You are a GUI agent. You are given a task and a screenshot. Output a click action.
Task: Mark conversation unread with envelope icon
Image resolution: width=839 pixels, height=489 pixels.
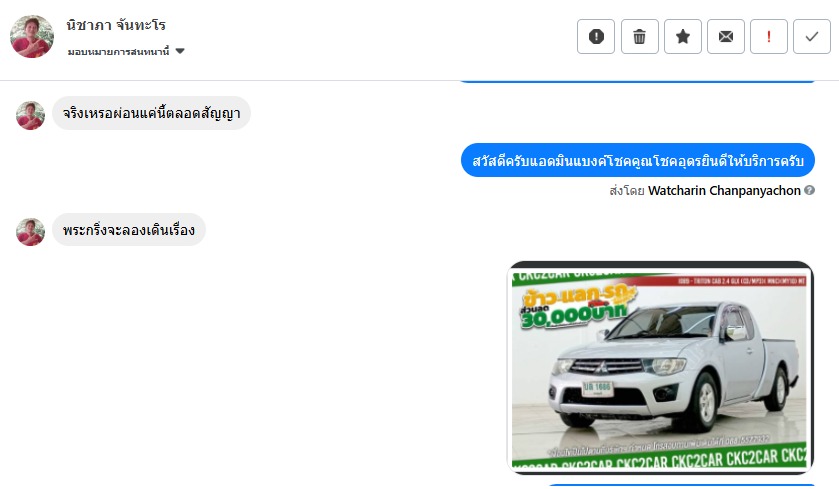pos(726,36)
